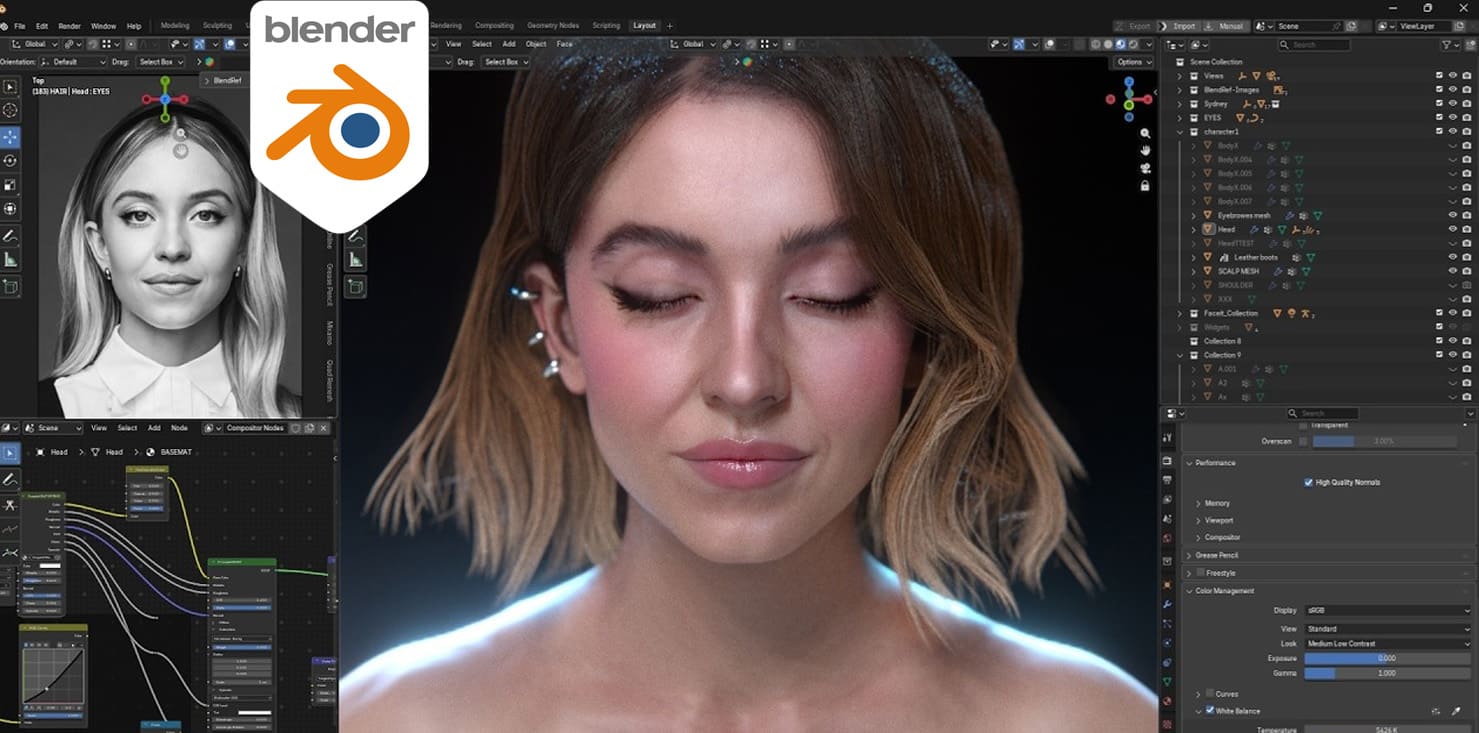Toggle the Overscan checkbox
The height and width of the screenshot is (733, 1479).
1303,441
